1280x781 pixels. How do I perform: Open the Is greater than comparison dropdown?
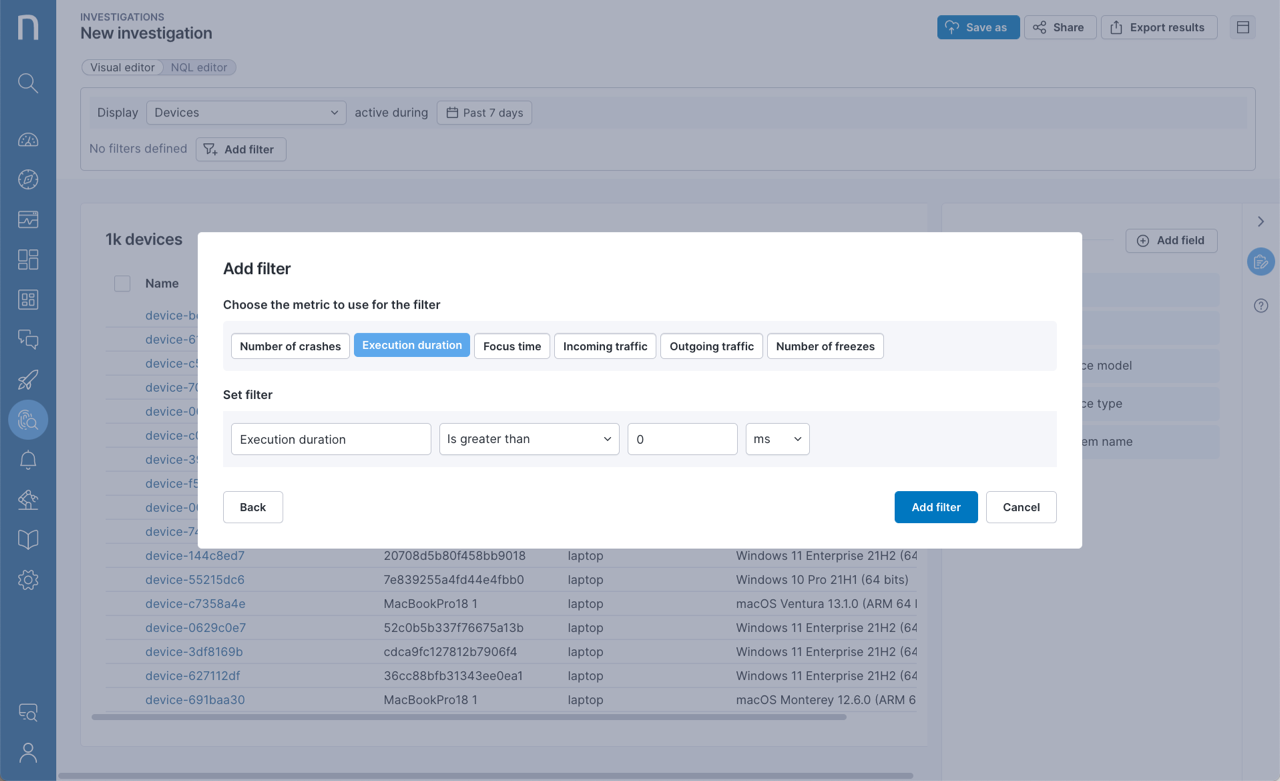[x=529, y=438]
